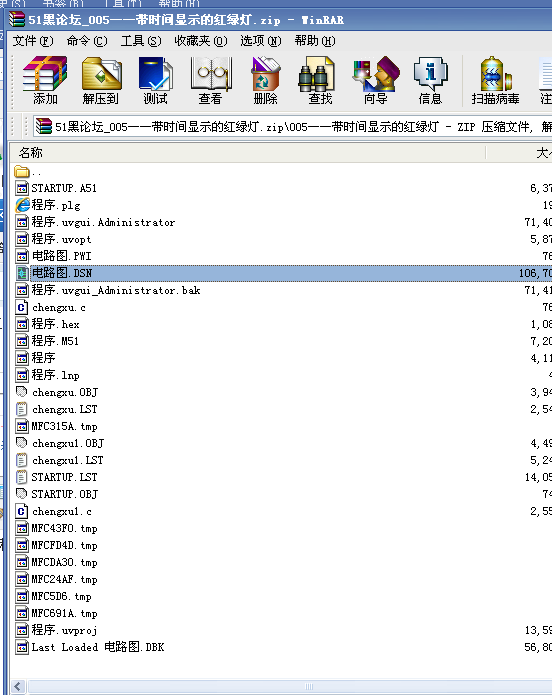Screen dimensions: 552x695
Task: Select file 程序.lnp
Action: 55,375
